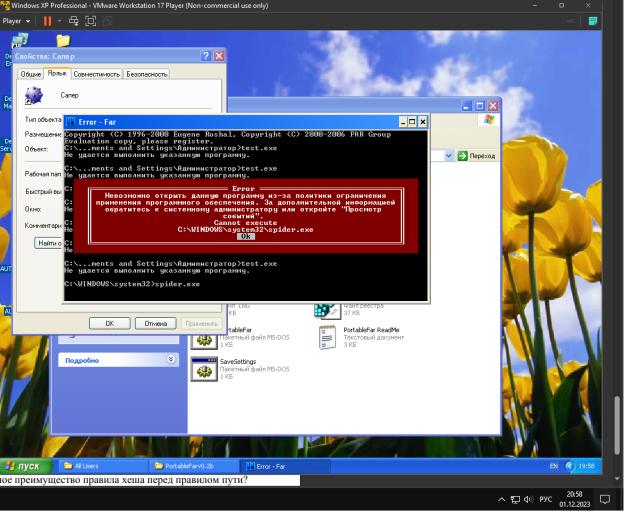Click the grayed-out Unity mode icon in VMware toolbar
This screenshot has height=511, width=624.
(107, 21)
